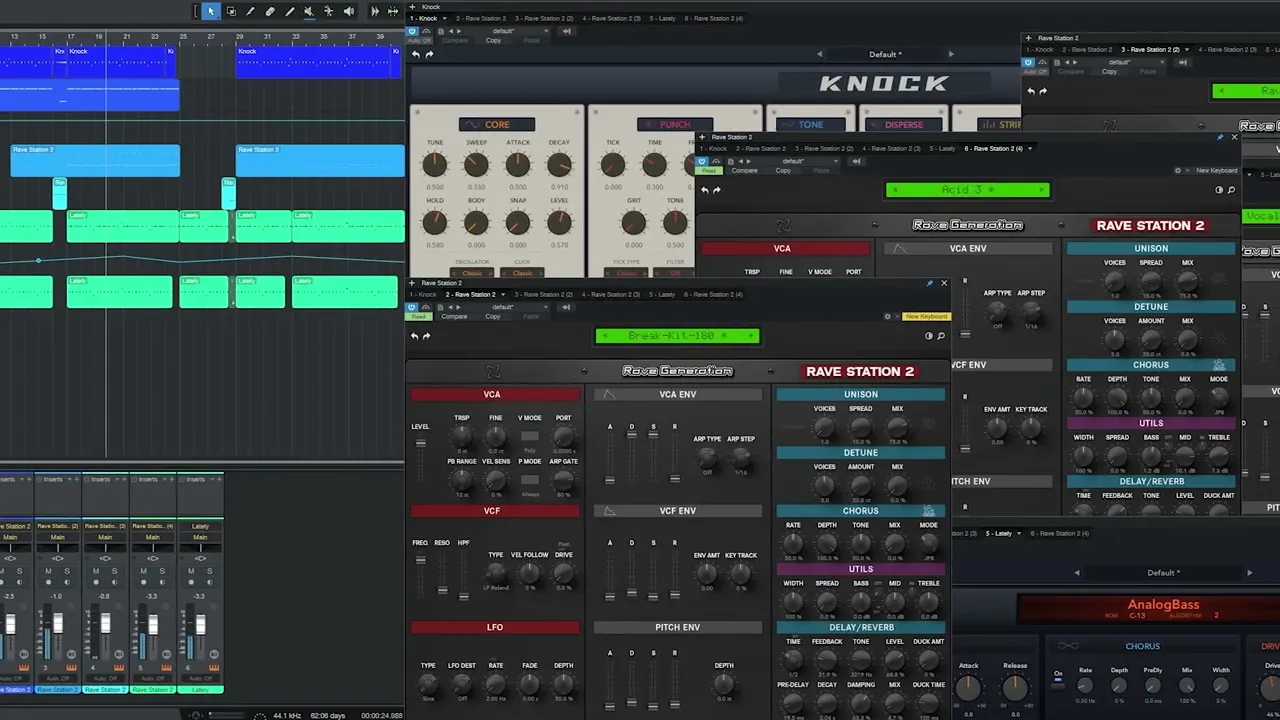This screenshot has height=720, width=1280.
Task: Click Copy in front Rave Station window
Action: pyautogui.click(x=493, y=316)
